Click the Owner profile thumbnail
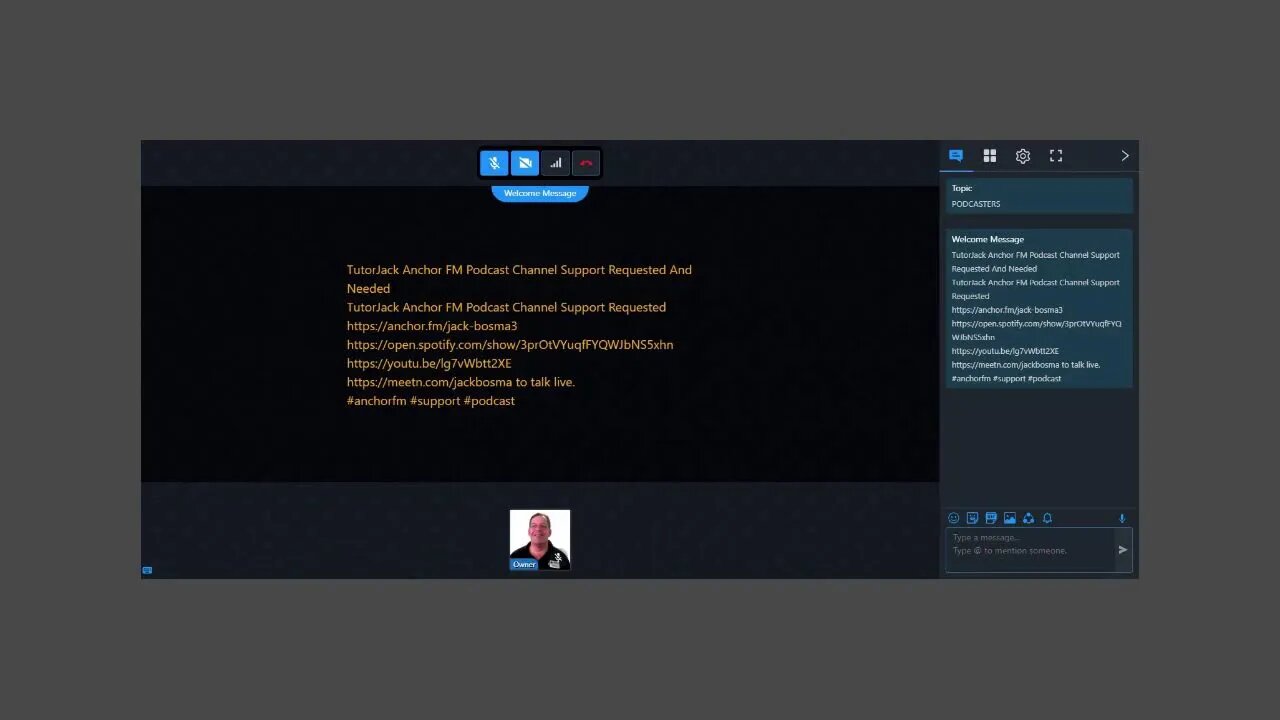The image size is (1280, 720). (540, 540)
